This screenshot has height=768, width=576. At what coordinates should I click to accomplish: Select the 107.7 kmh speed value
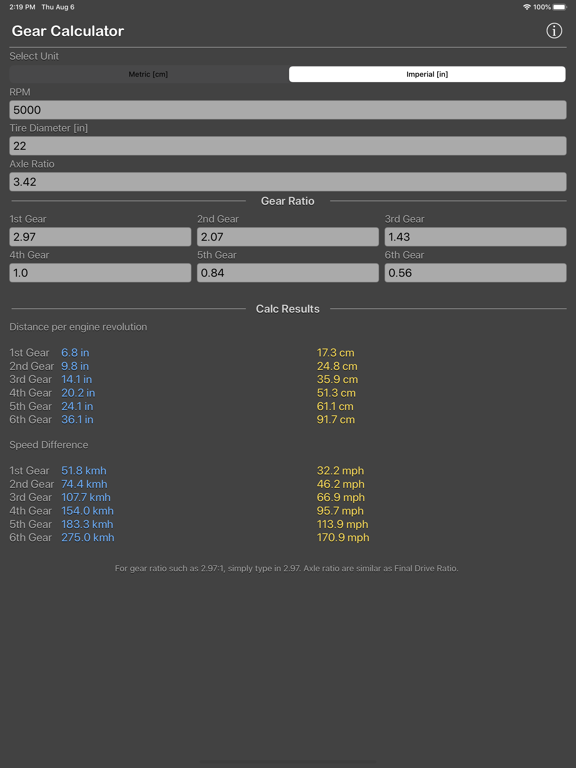click(x=86, y=497)
